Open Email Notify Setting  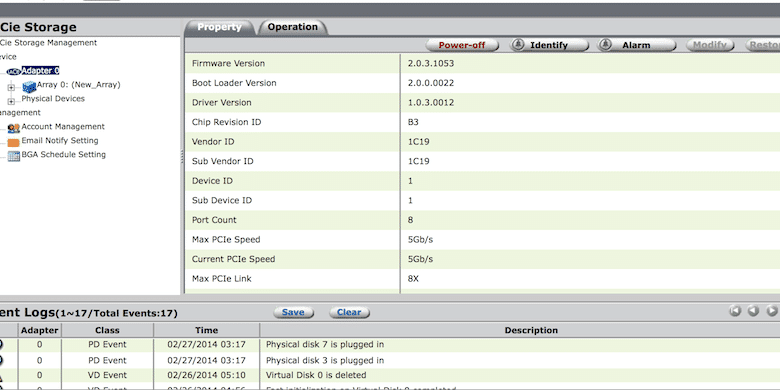click(x=60, y=140)
